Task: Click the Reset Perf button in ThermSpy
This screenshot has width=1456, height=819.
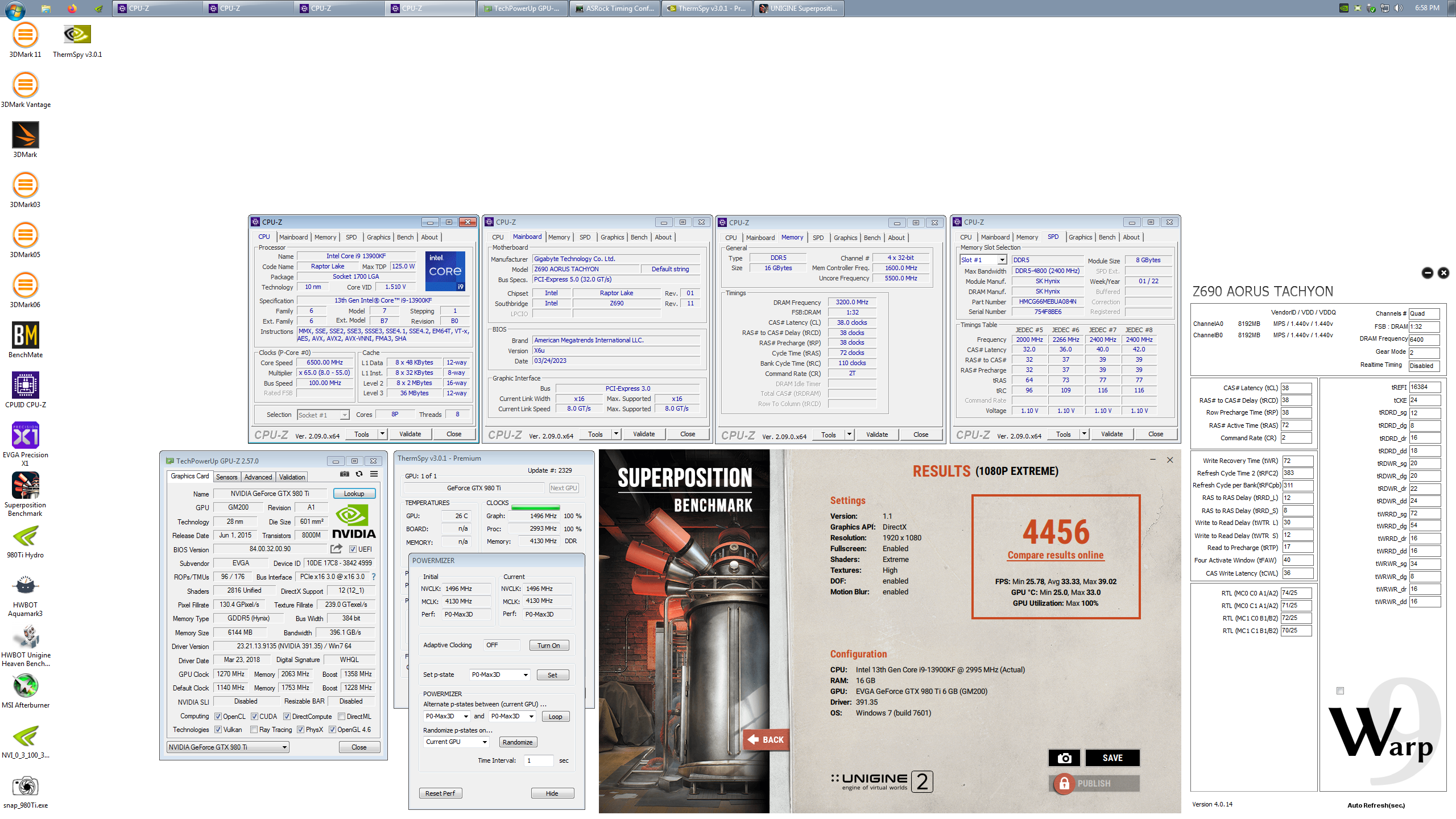Action: 440,793
